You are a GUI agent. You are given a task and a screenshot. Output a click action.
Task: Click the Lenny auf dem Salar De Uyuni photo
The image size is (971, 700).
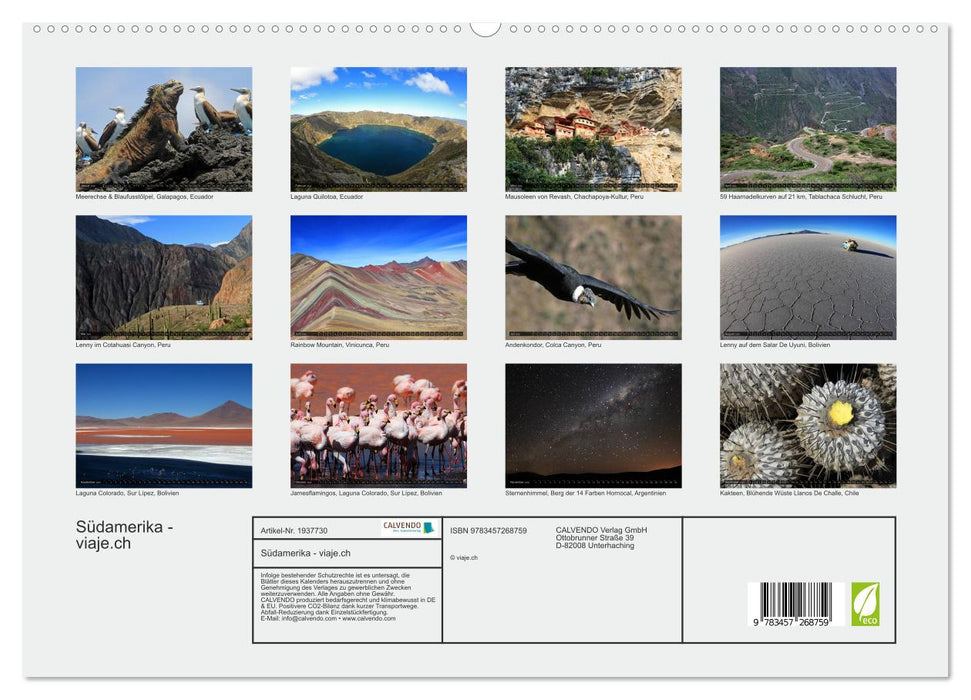tap(809, 277)
